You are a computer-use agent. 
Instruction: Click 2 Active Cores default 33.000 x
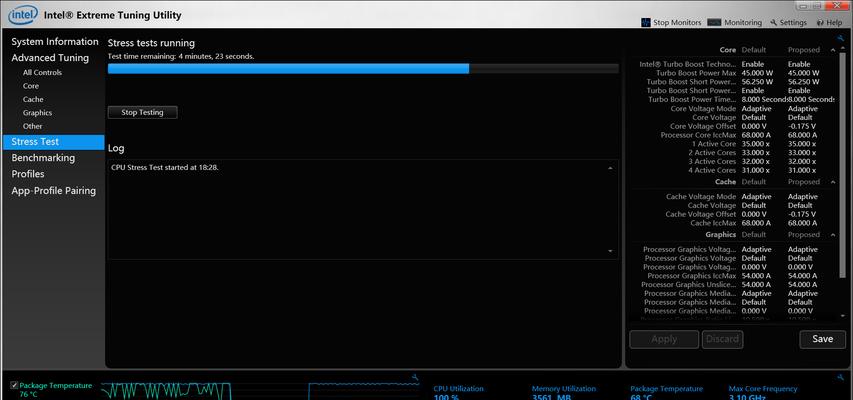point(756,153)
